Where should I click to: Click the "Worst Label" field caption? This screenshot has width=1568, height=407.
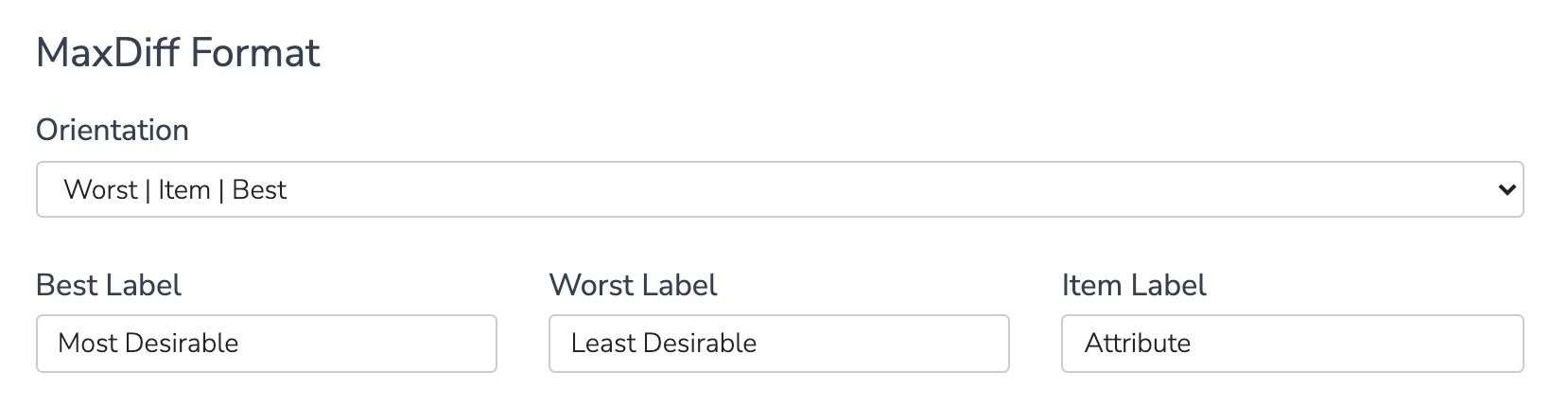pyautogui.click(x=633, y=286)
